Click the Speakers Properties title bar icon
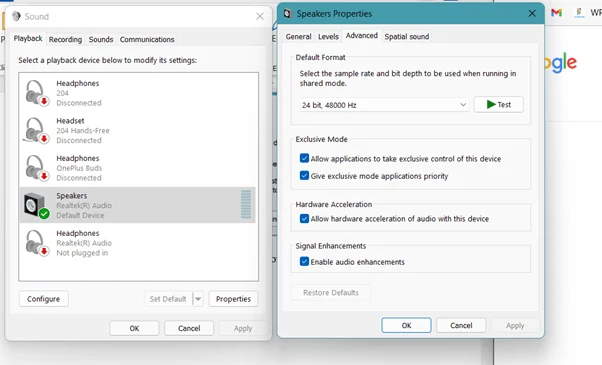The width and height of the screenshot is (602, 365). (x=287, y=14)
